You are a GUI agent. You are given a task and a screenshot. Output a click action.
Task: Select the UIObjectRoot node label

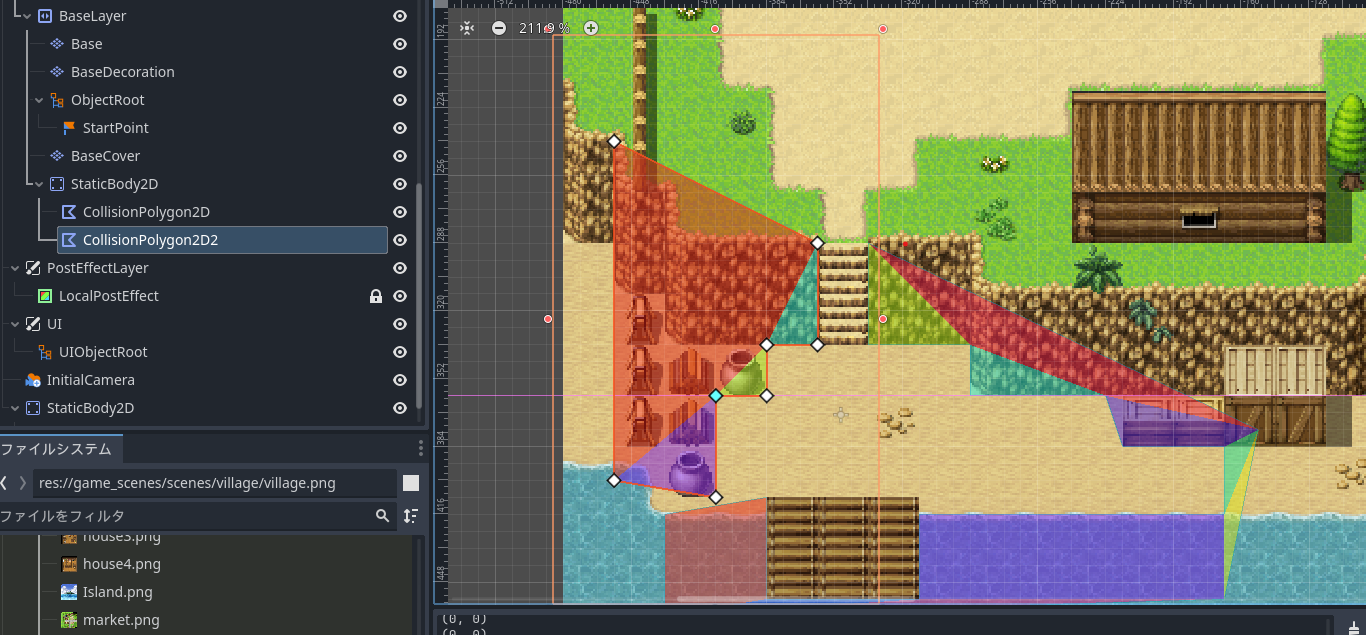tap(103, 352)
